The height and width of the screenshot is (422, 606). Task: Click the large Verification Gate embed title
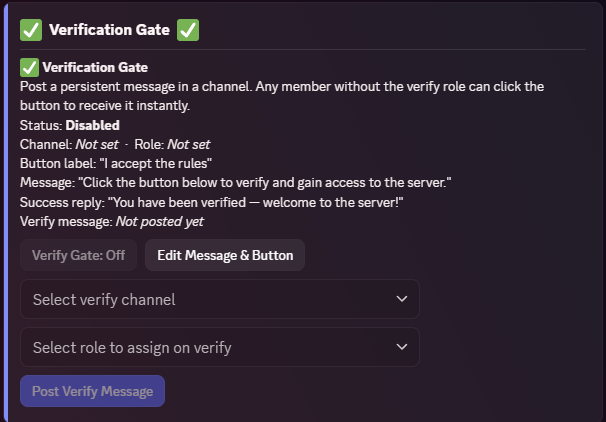click(x=109, y=30)
